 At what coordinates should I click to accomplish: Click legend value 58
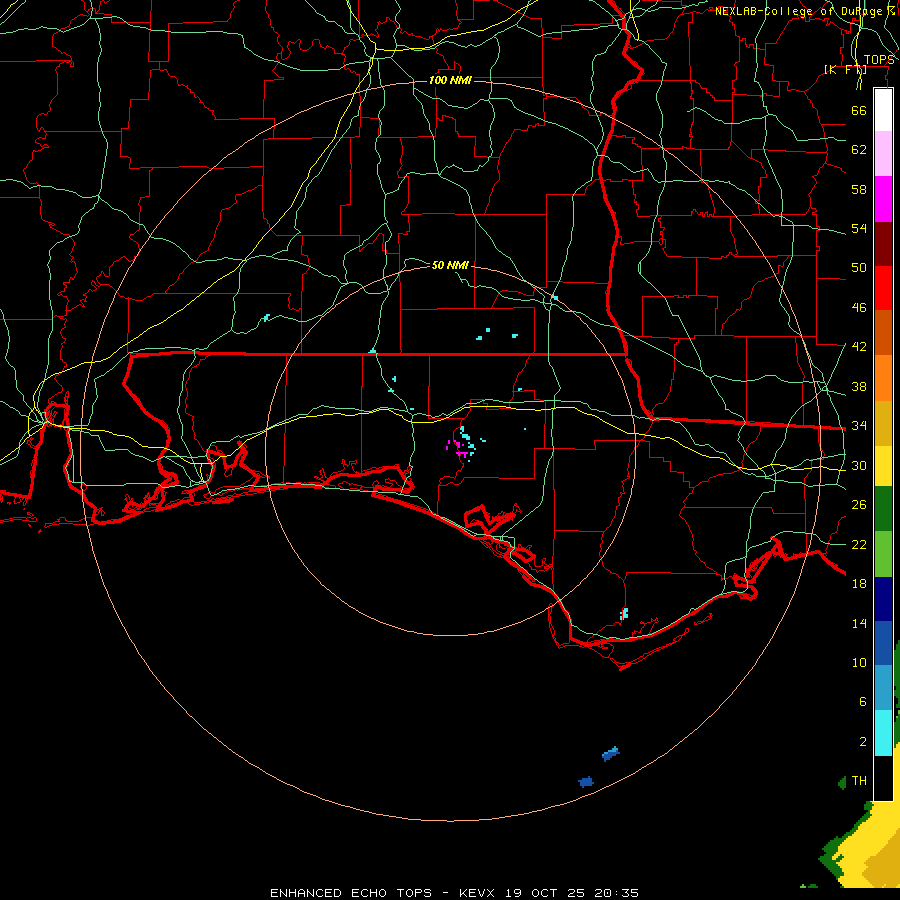(859, 189)
